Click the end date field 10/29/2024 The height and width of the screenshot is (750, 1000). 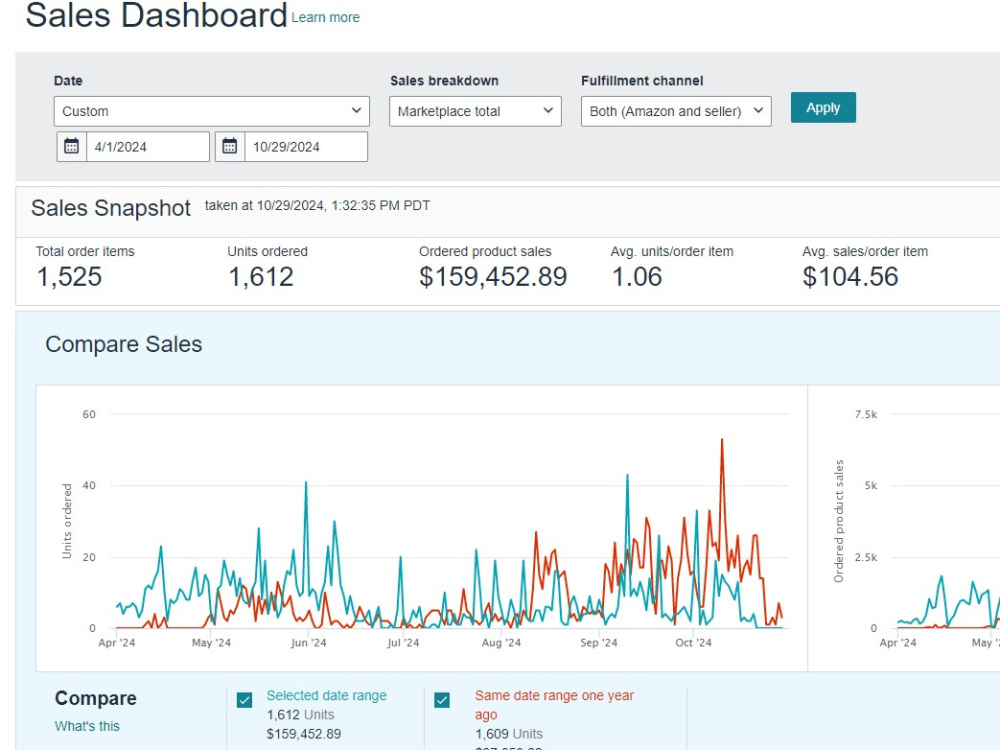(x=305, y=147)
